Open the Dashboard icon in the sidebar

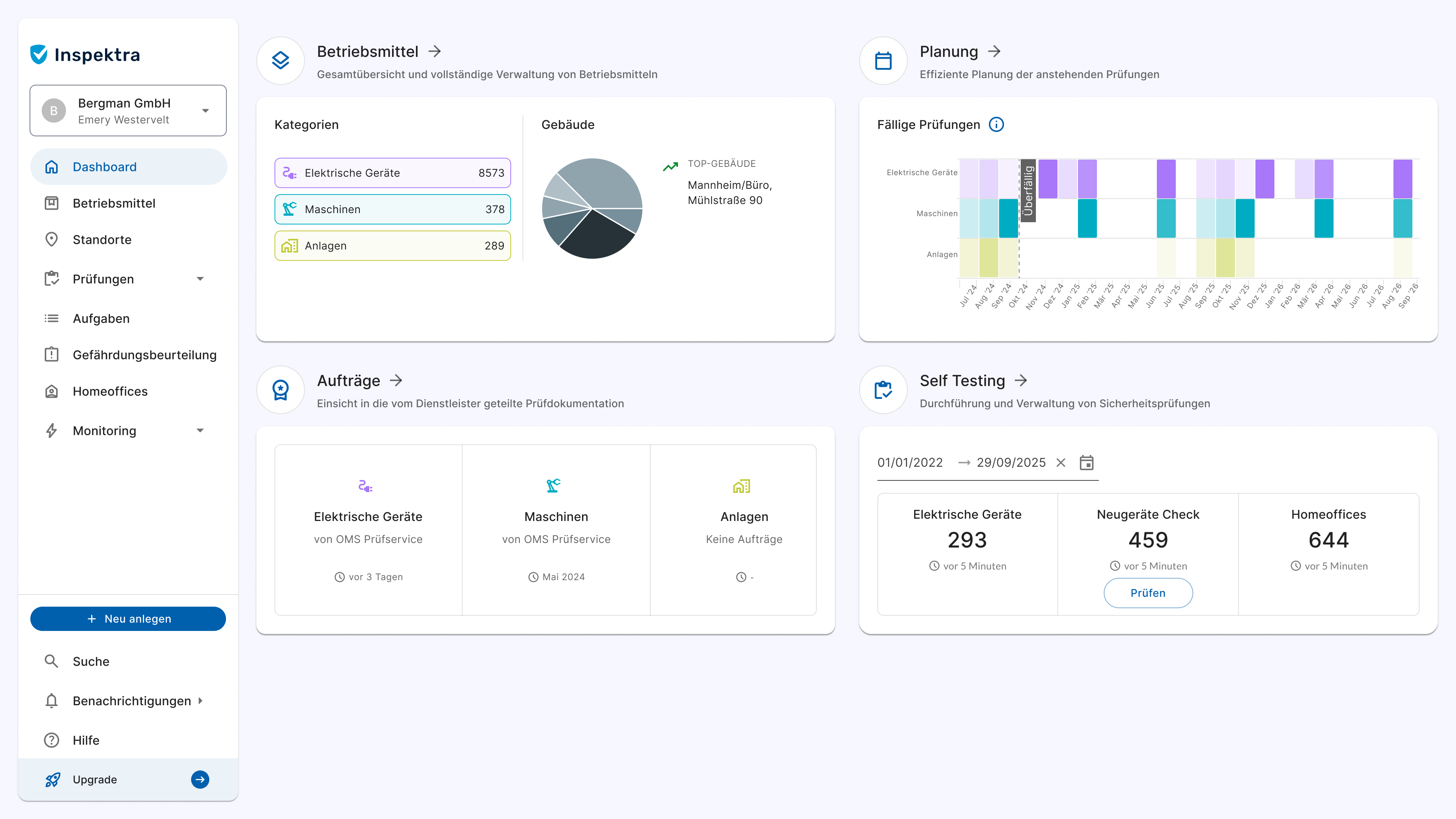point(52,167)
